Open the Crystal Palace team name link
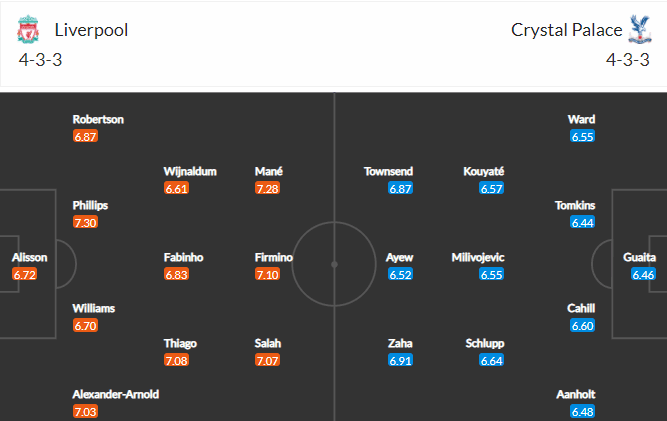This screenshot has height=421, width=667. [x=567, y=30]
